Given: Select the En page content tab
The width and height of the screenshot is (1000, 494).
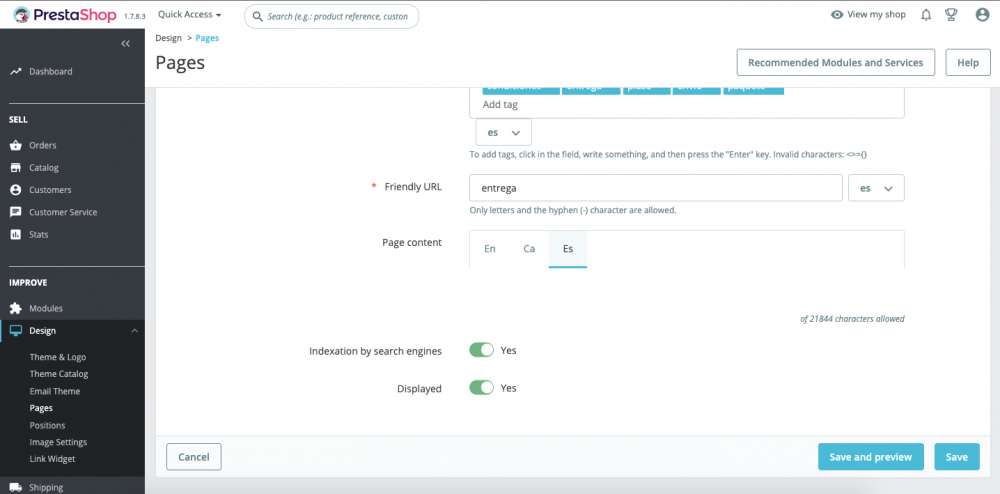Looking at the screenshot, I should click(490, 249).
